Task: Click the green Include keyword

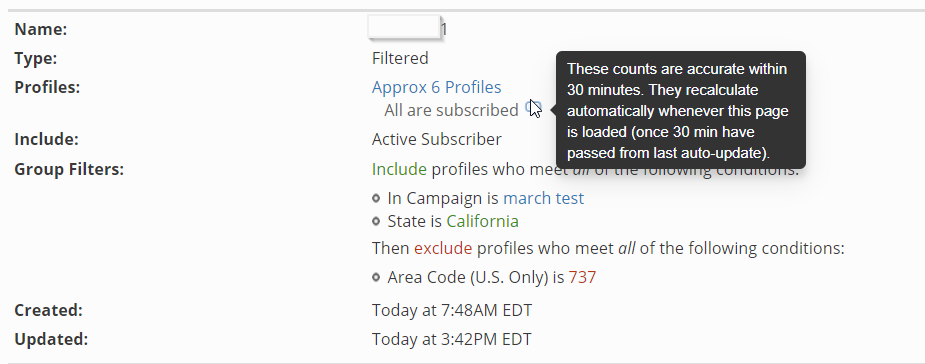Action: coord(399,169)
